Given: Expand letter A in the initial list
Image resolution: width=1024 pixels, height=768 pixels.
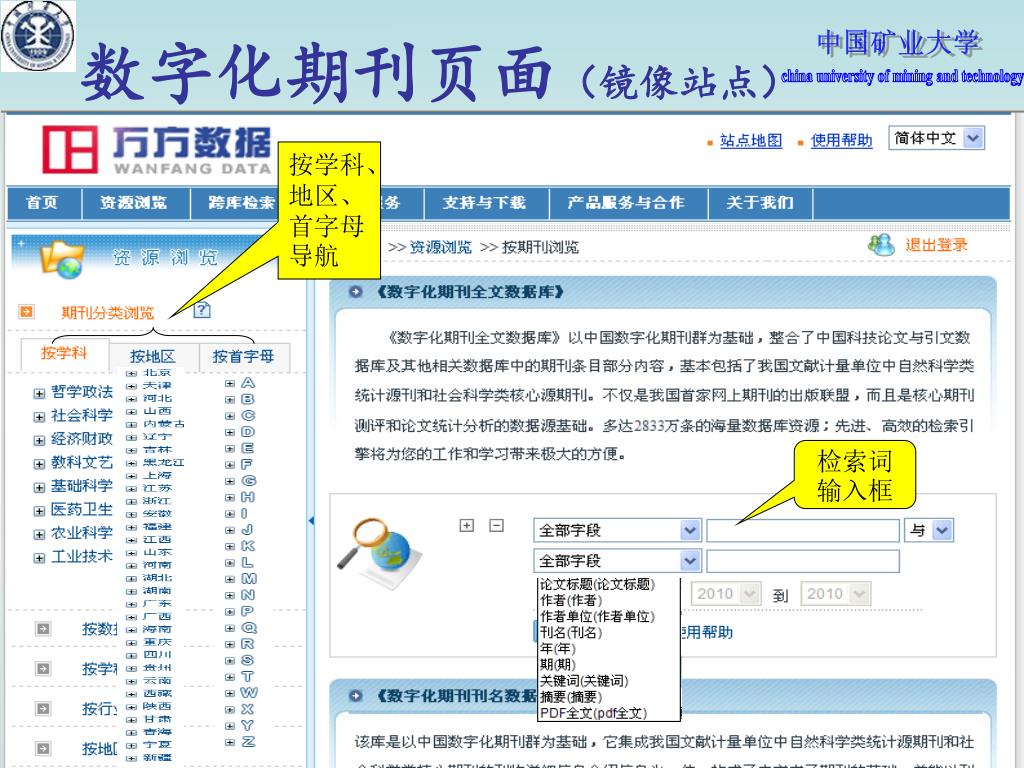Looking at the screenshot, I should pos(230,383).
